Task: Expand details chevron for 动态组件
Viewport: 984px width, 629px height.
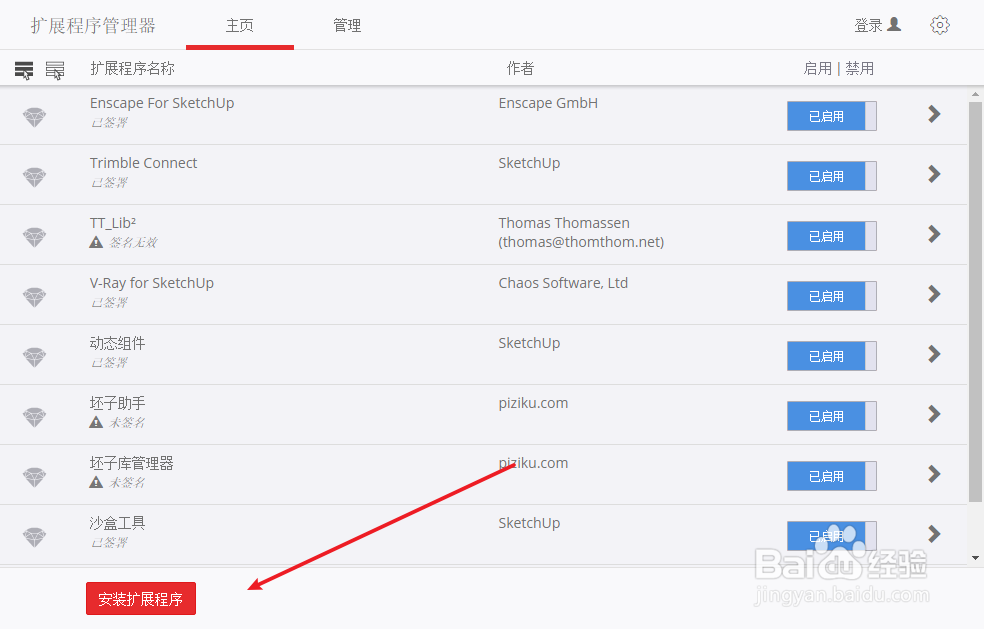Action: coord(934,354)
